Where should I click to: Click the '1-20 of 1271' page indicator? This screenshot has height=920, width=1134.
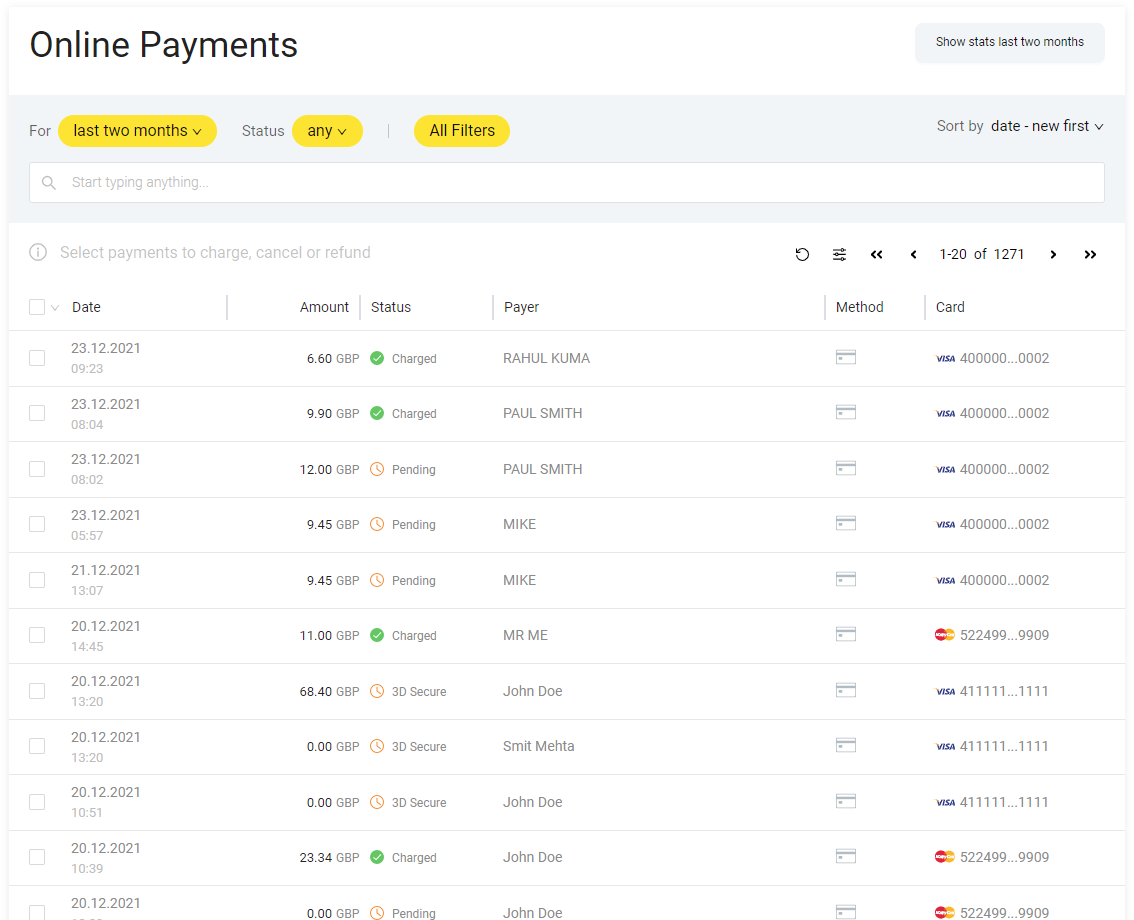pos(981,255)
